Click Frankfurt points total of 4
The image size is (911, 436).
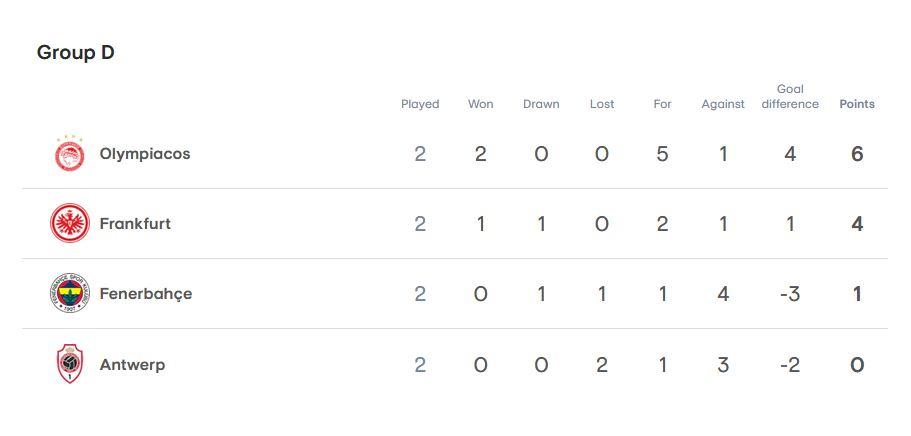857,224
